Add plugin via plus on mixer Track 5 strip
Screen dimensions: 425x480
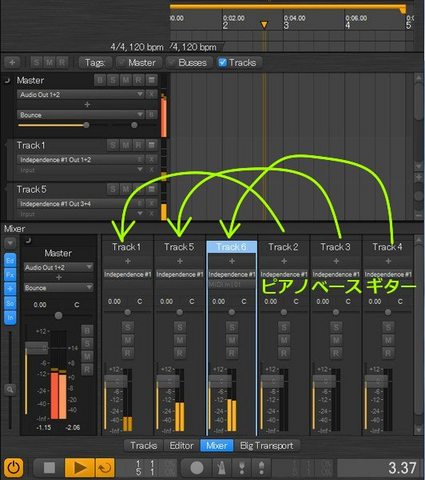pyautogui.click(x=180, y=261)
